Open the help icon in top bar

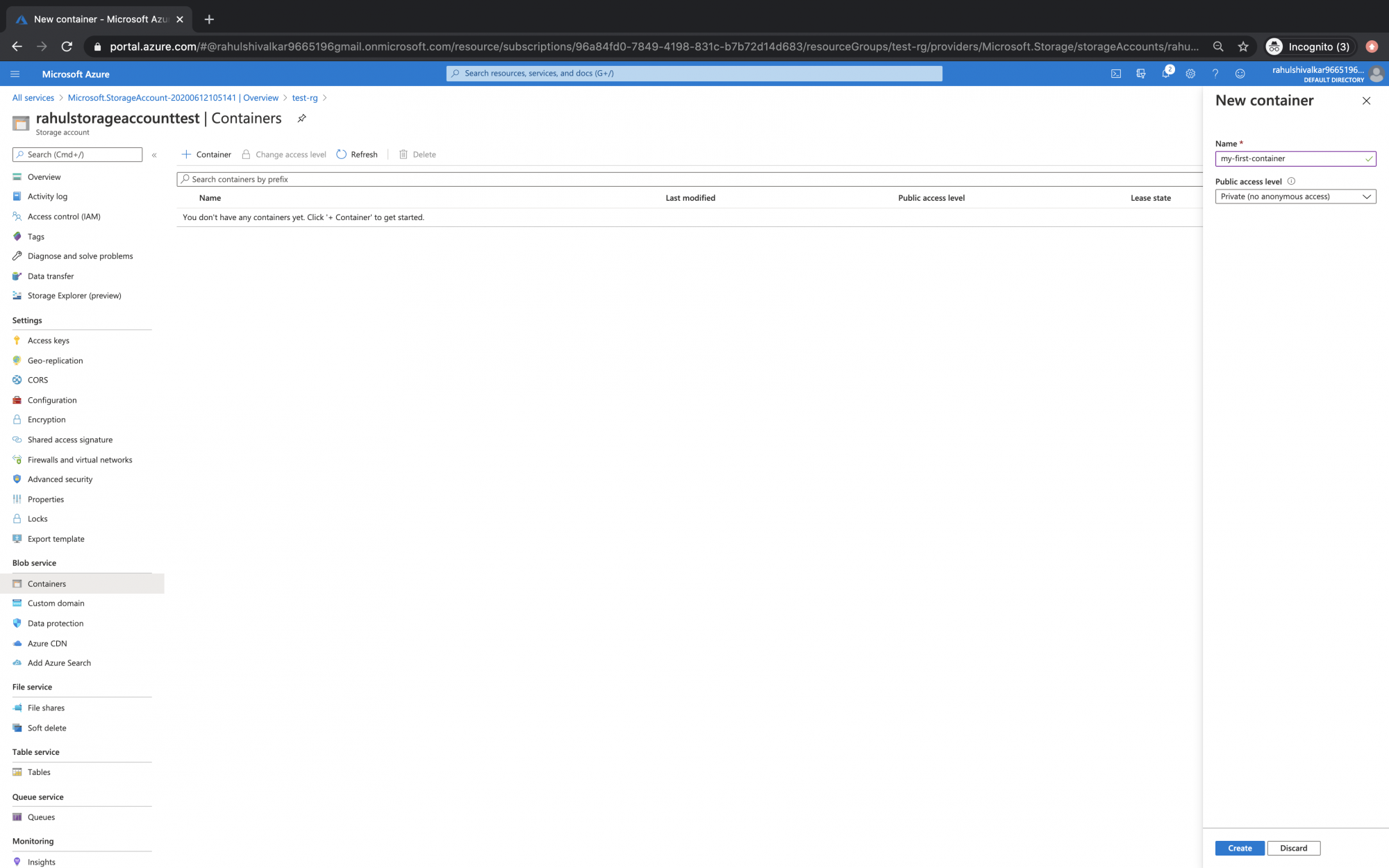[1215, 73]
